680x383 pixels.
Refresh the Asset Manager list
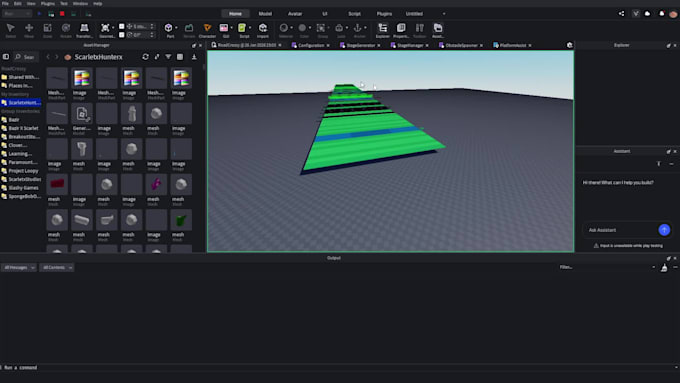(145, 57)
